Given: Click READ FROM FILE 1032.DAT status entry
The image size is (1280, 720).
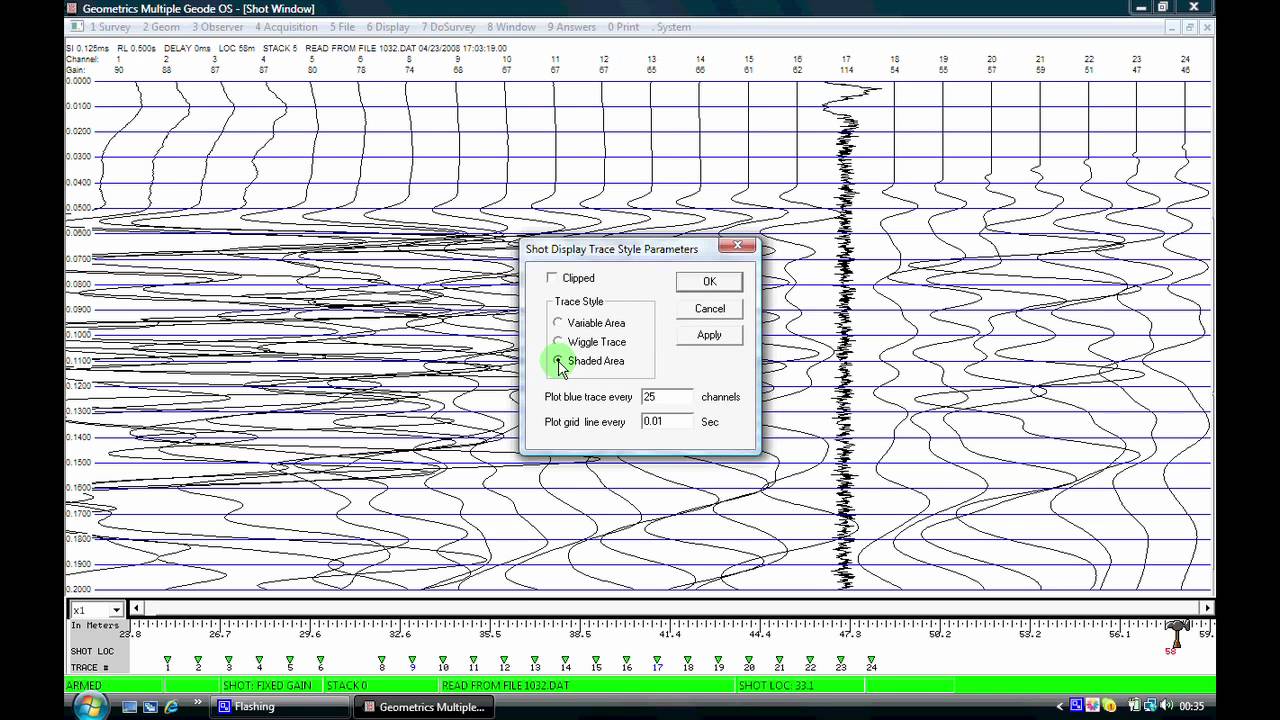Looking at the screenshot, I should [x=586, y=685].
